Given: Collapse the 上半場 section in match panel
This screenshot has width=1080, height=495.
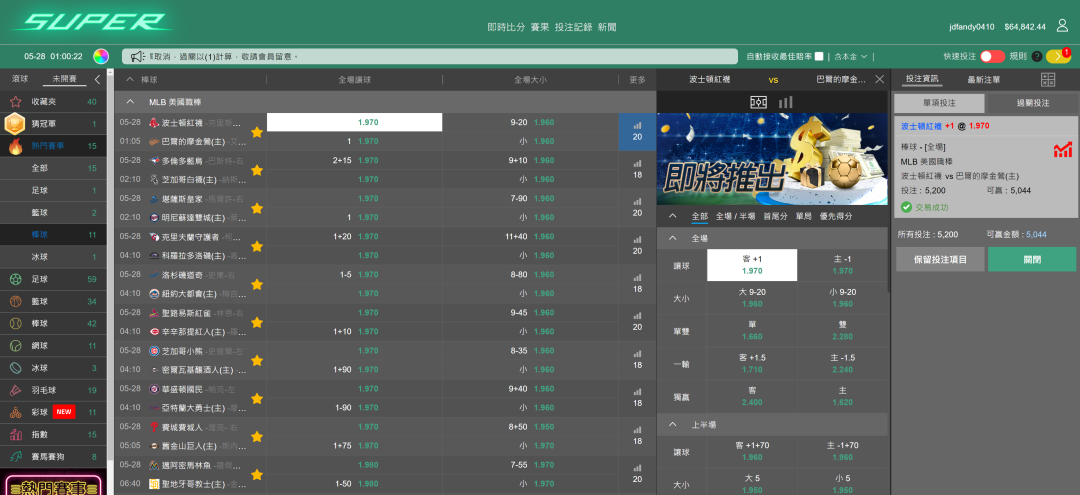Looking at the screenshot, I should (x=673, y=424).
